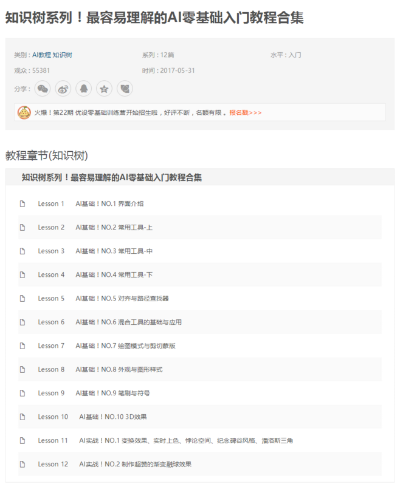Click the document icon beside Lesson 5
Screen dimensions: 400x487
tap(22, 298)
